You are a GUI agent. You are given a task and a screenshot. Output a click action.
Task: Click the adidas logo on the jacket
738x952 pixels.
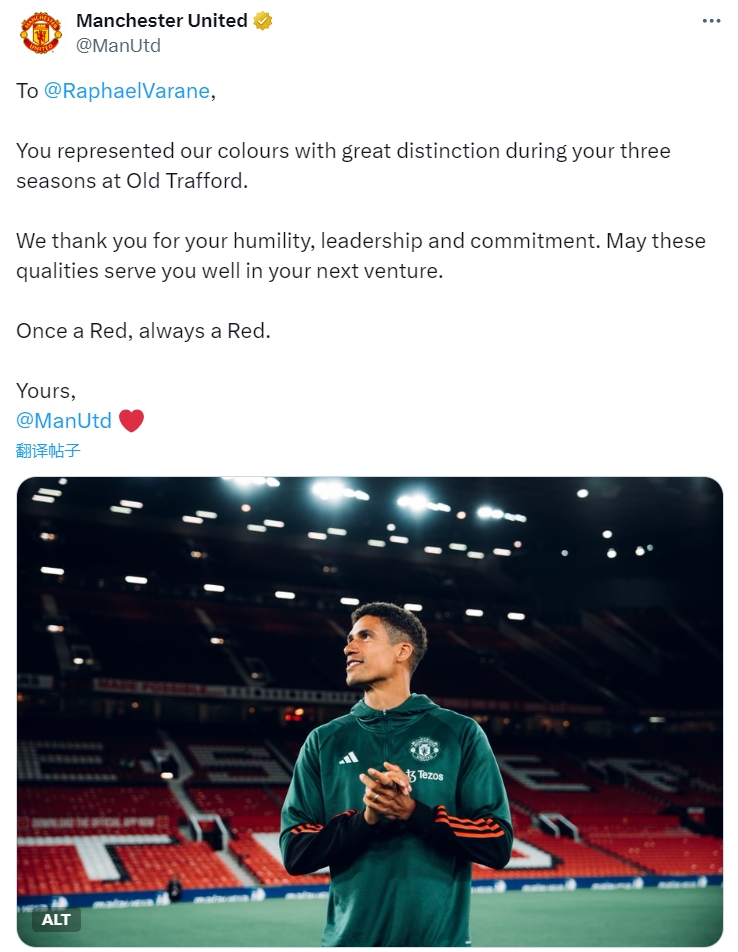(x=348, y=758)
